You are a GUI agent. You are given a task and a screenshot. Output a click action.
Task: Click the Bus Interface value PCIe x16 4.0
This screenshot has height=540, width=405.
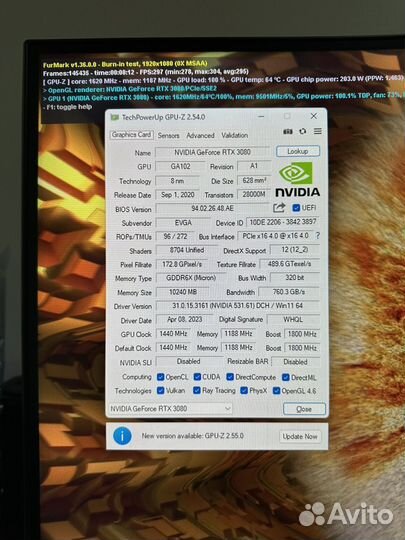pos(276,236)
